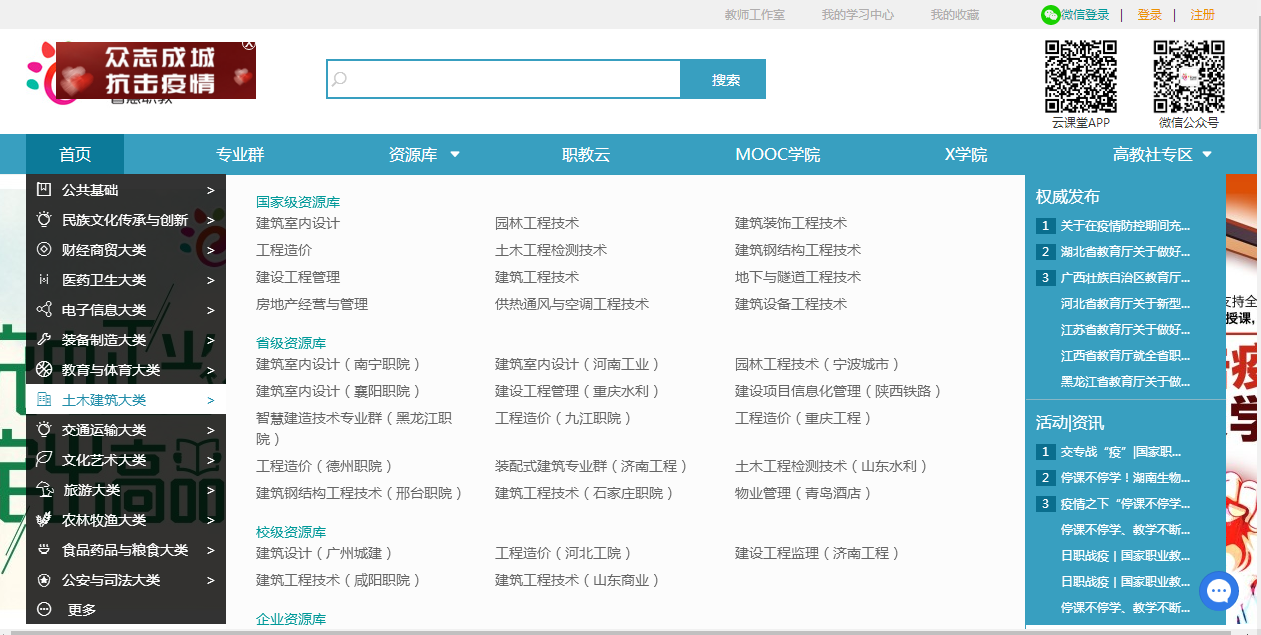Expand the 高教社专区 dropdown arrow
The width and height of the screenshot is (1261, 635).
point(1207,155)
